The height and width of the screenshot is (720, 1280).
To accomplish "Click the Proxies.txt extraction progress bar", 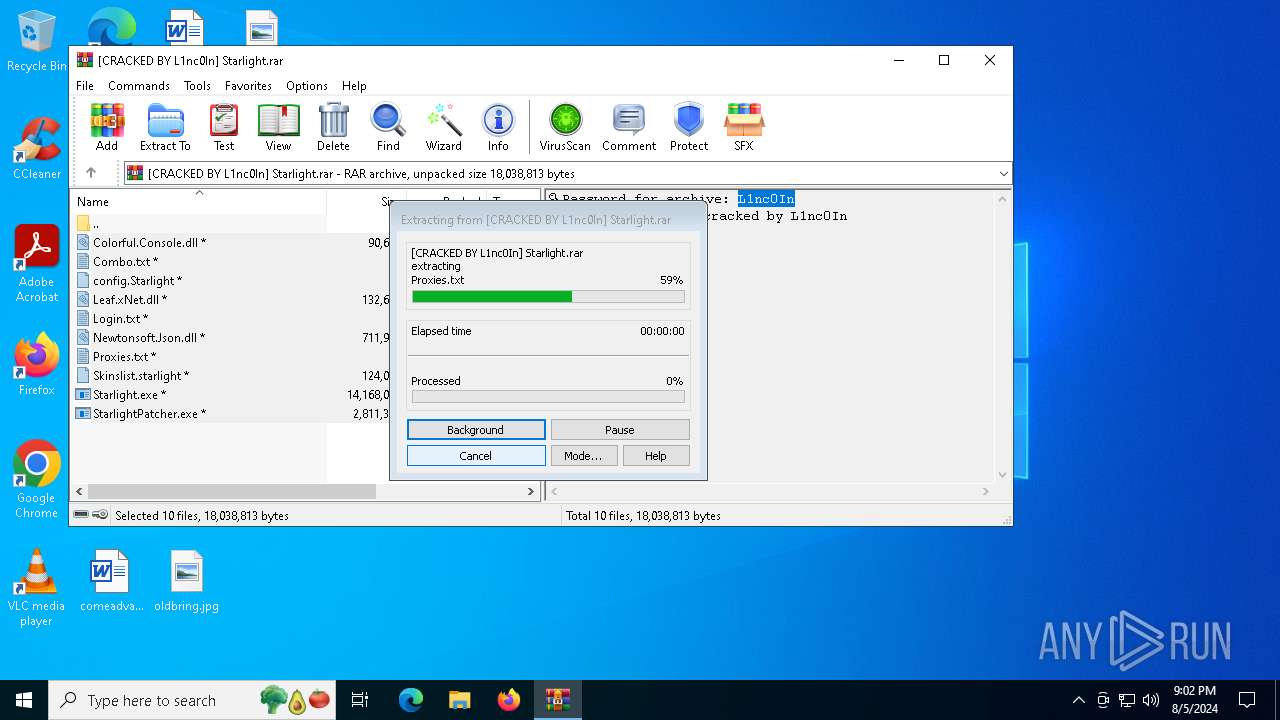I will click(548, 297).
